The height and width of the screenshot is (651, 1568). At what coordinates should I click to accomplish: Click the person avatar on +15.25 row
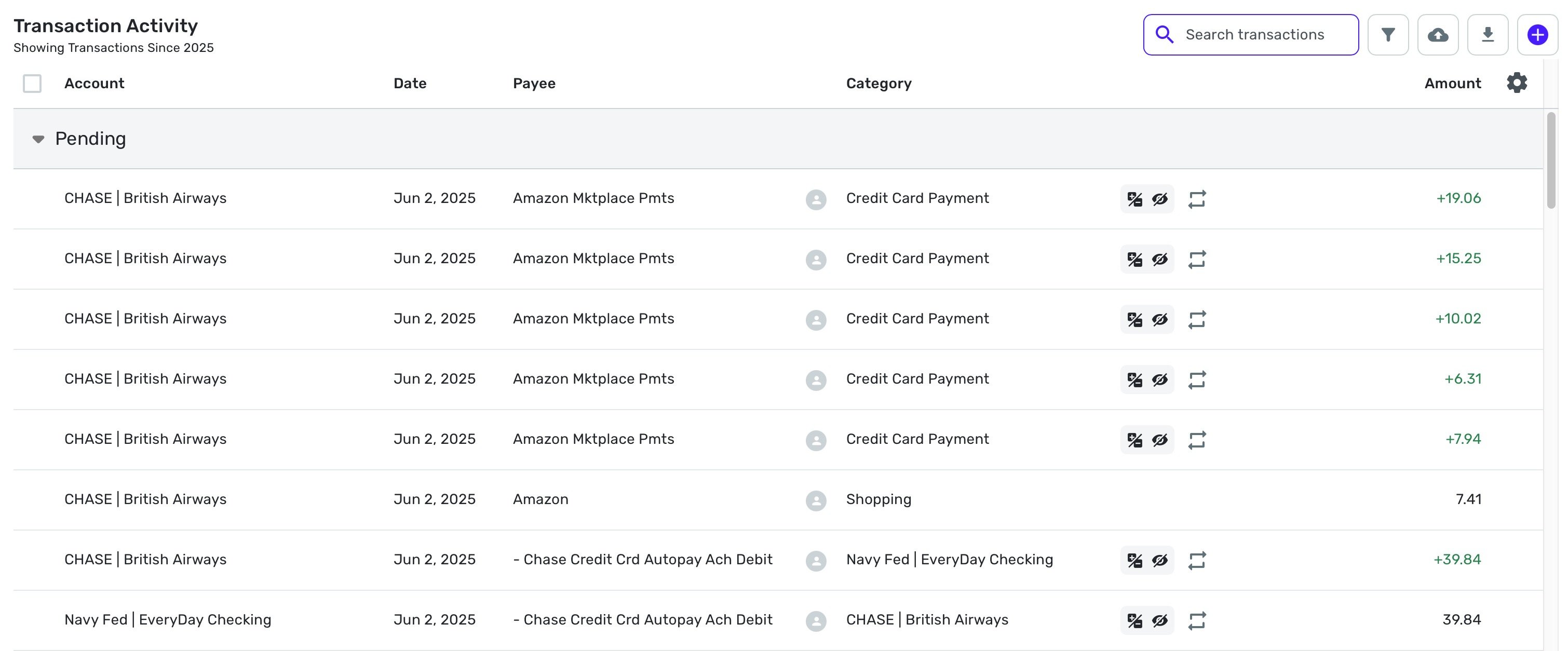tap(816, 260)
